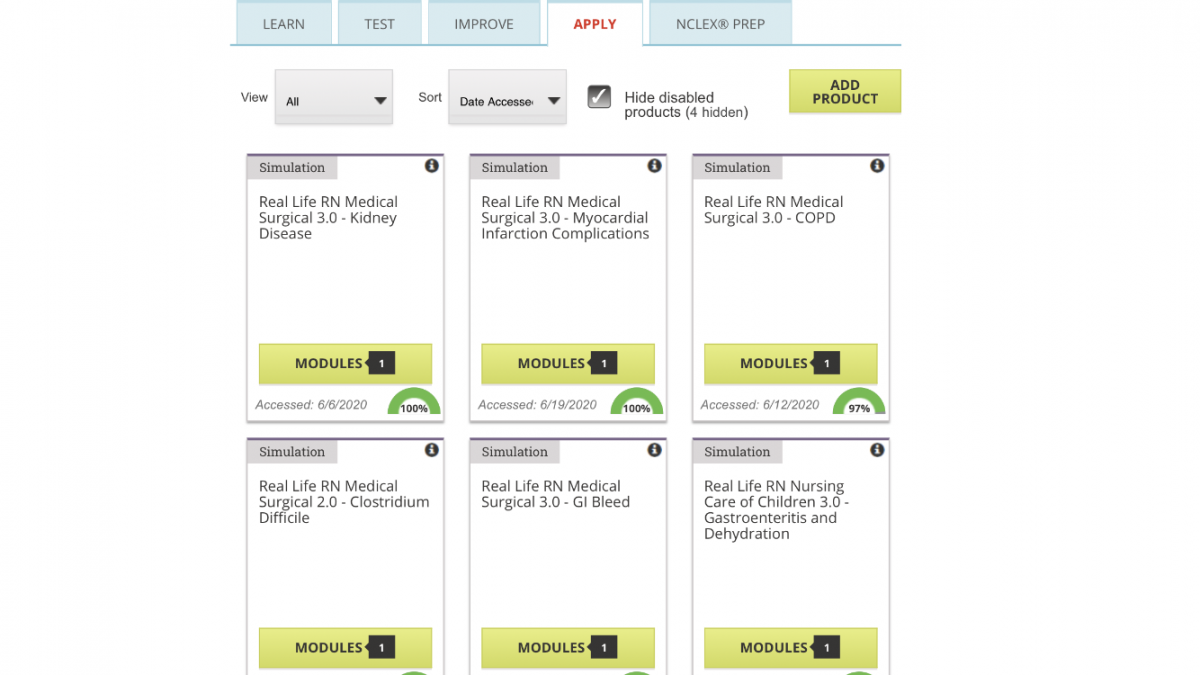This screenshot has width=1200, height=675.
Task: Open MODULES for COPD simulation
Action: point(790,364)
